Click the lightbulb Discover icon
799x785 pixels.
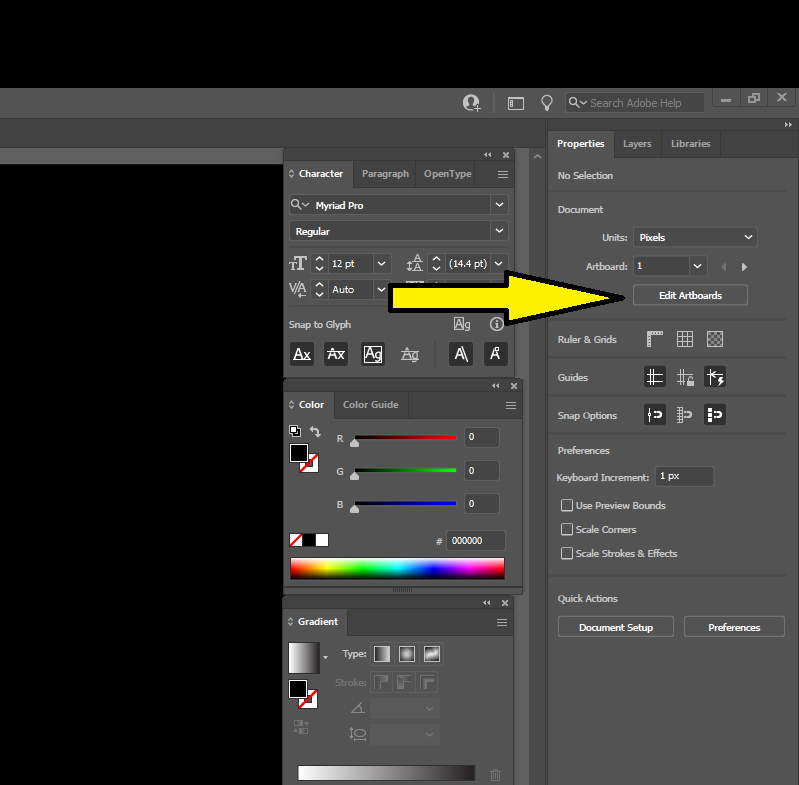coord(546,103)
